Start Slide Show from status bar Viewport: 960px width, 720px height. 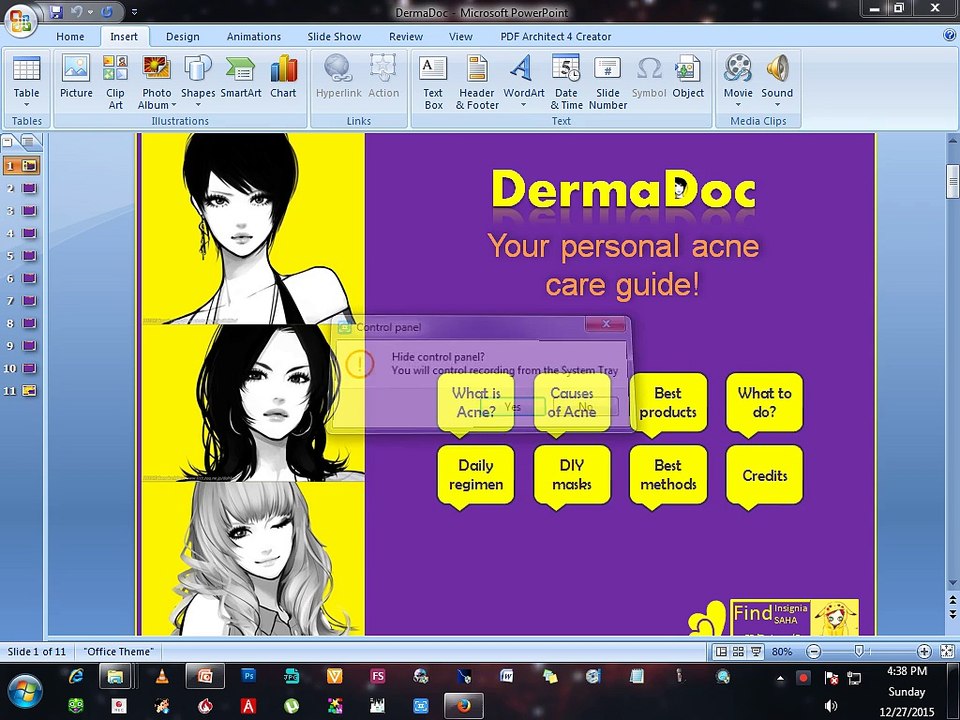(x=756, y=651)
